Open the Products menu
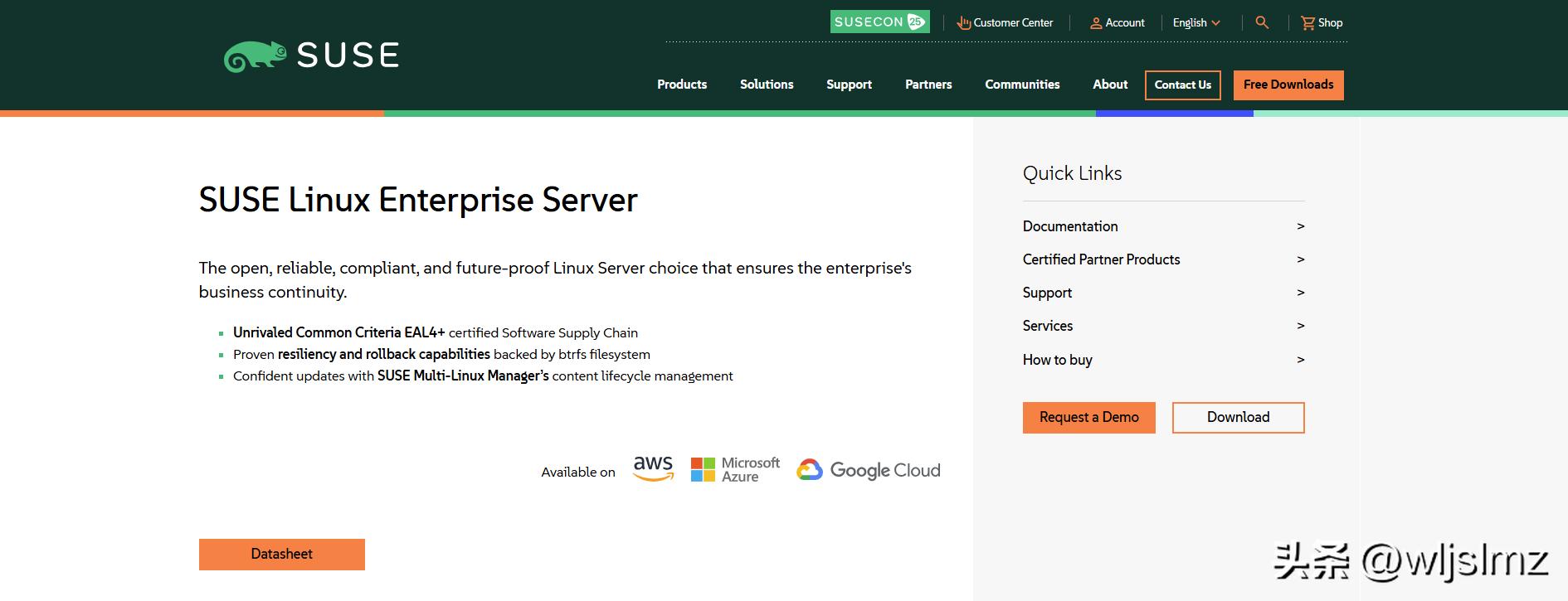Viewport: 1568px width, 601px height. [x=682, y=85]
